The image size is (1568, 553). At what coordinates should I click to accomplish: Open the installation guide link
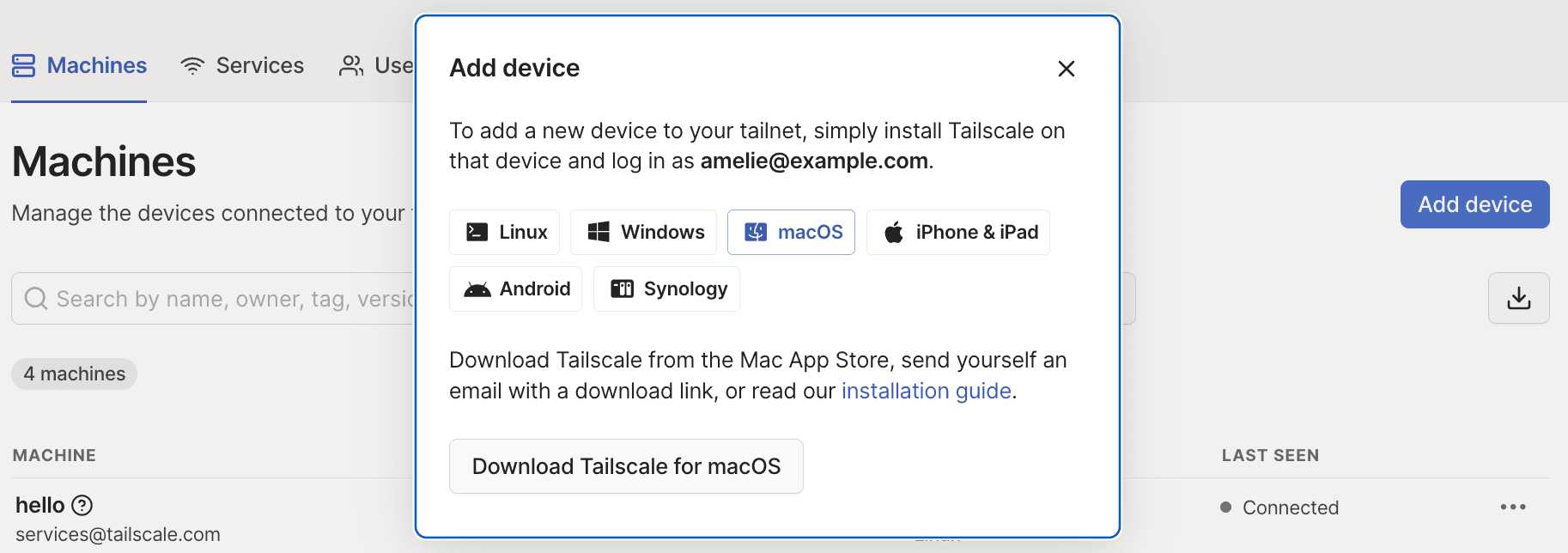(926, 391)
